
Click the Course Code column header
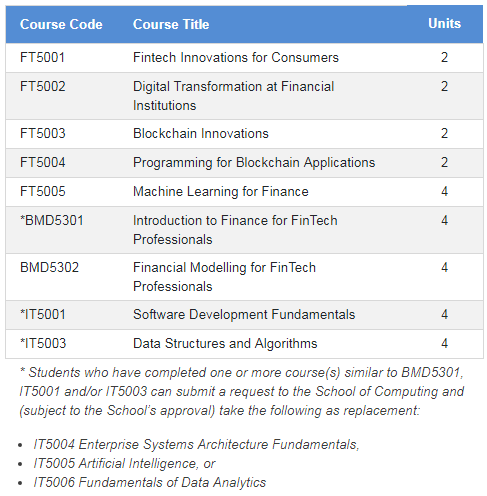pyautogui.click(x=61, y=24)
